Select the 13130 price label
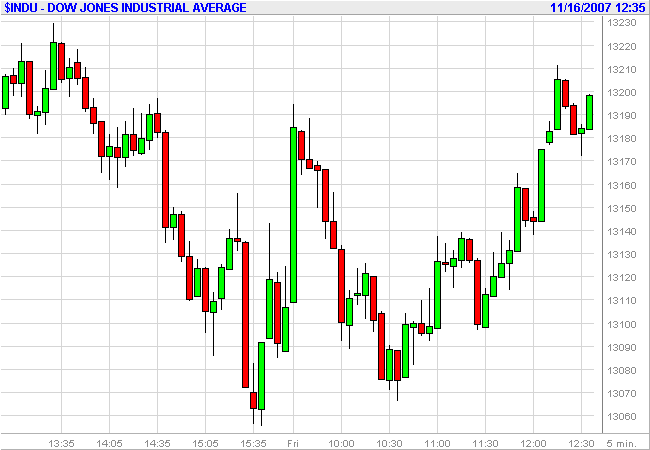This screenshot has width=650, height=450. 621,254
